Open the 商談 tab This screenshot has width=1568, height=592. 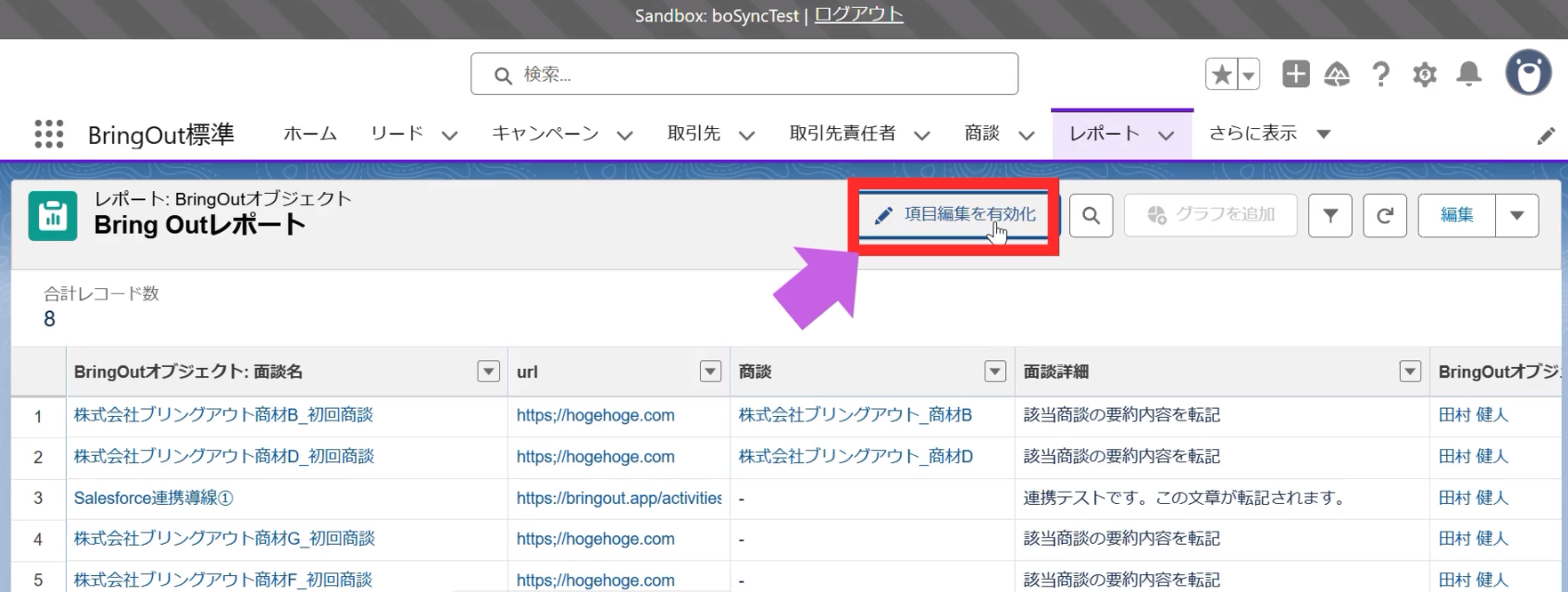(982, 133)
